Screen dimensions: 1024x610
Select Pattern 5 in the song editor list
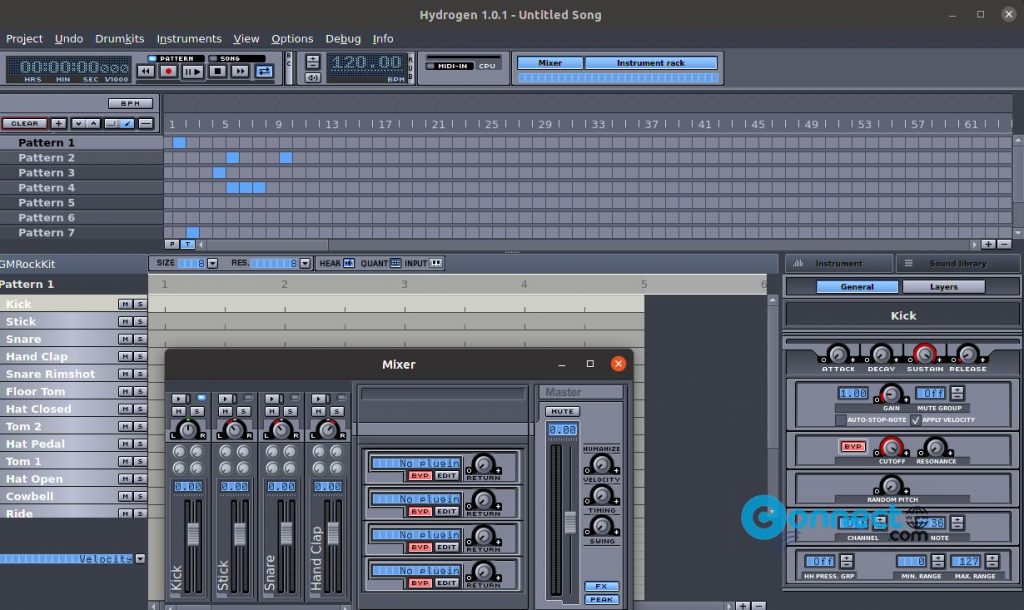tap(46, 202)
